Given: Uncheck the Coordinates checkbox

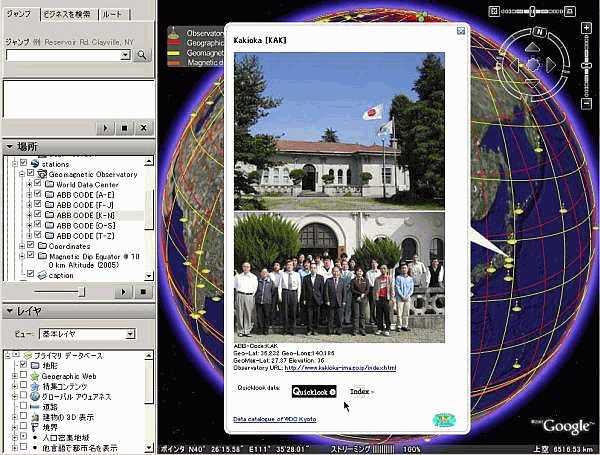Looking at the screenshot, I should coord(31,245).
